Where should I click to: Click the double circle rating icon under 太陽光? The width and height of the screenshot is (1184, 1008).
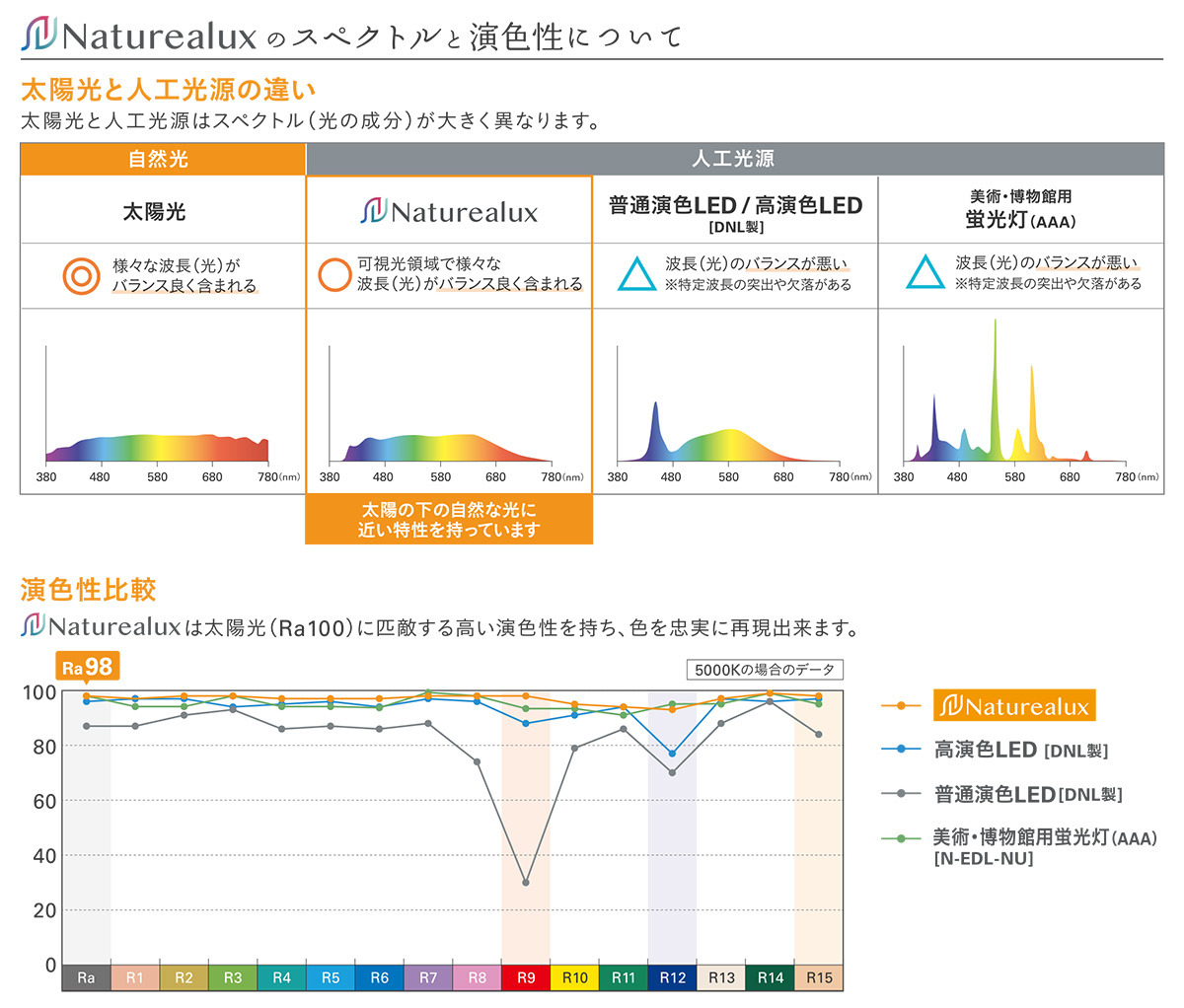click(81, 275)
